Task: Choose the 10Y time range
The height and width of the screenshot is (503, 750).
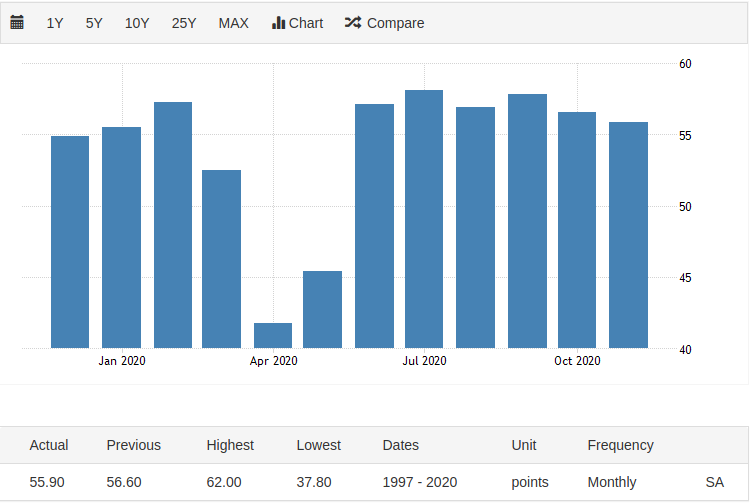Action: [137, 23]
